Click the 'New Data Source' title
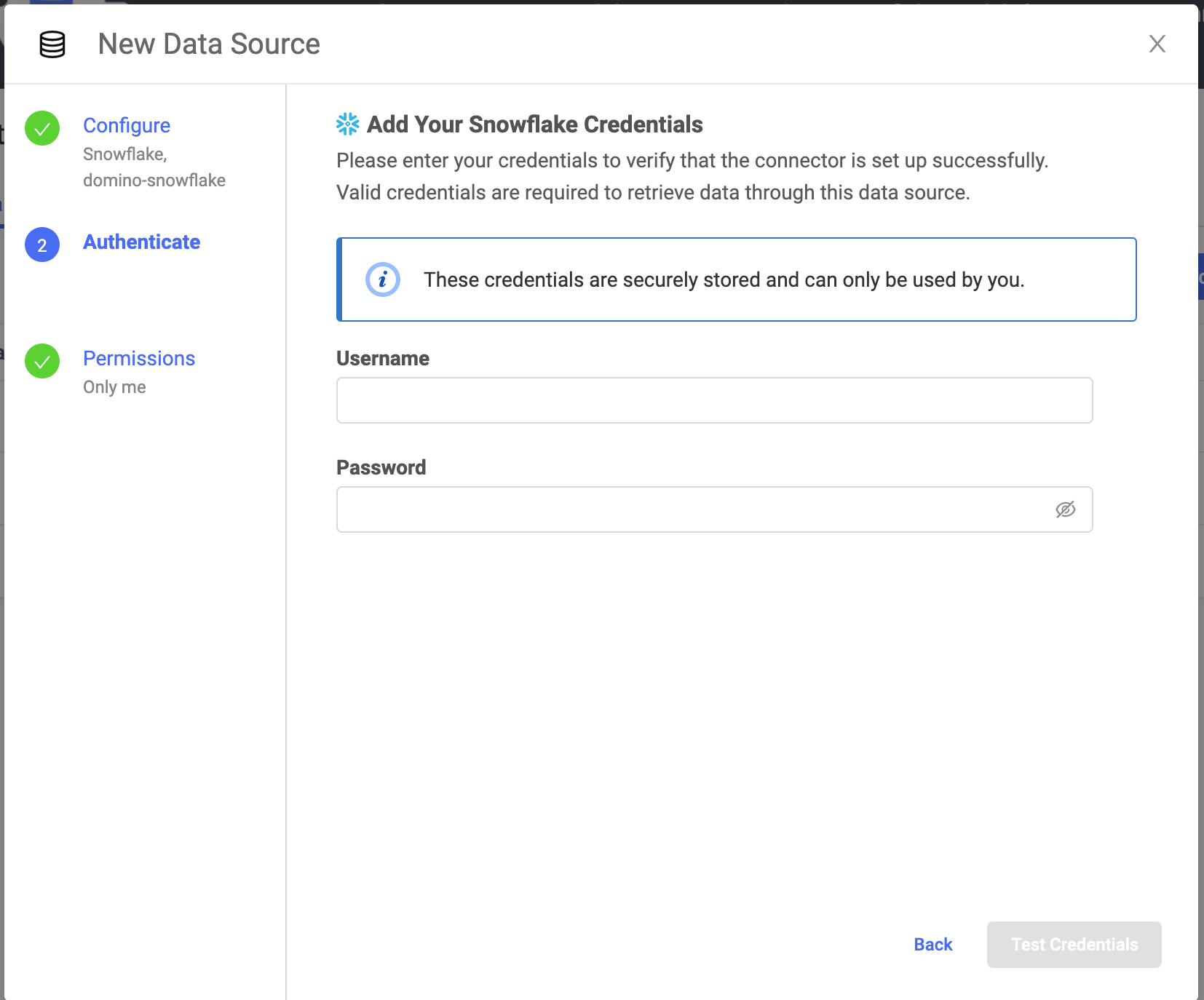Viewport: 1204px width, 1000px height. (209, 44)
